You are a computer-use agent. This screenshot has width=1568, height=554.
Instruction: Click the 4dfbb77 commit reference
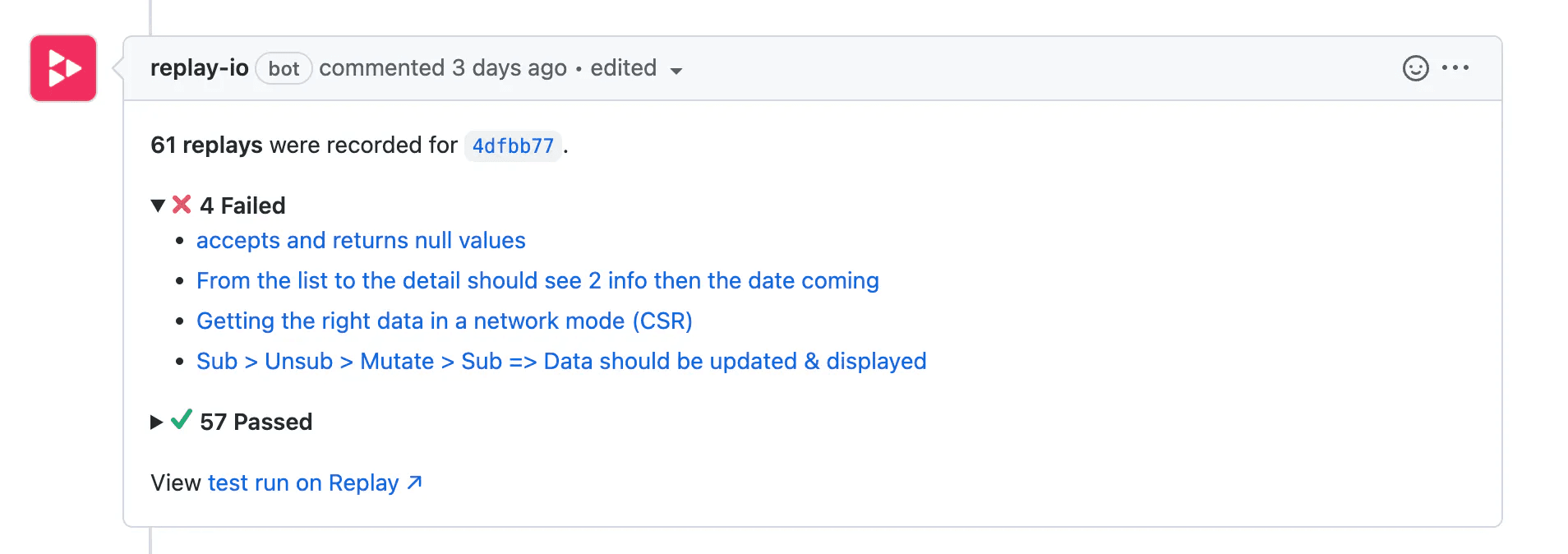(513, 146)
